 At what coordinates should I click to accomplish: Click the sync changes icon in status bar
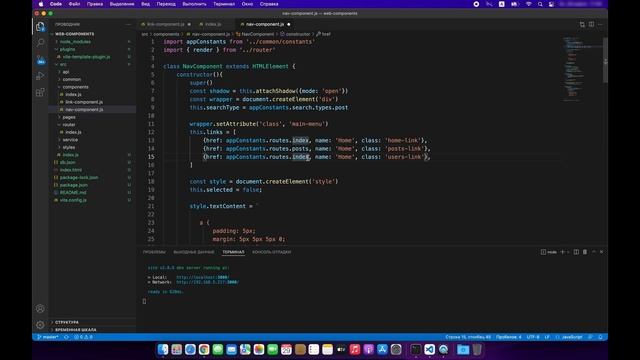coord(67,337)
